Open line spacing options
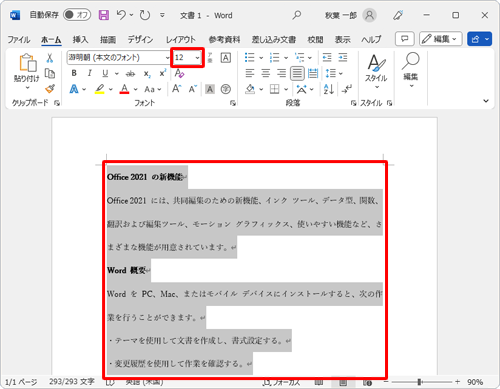Screen dimensions: 500x389 pos(334,73)
